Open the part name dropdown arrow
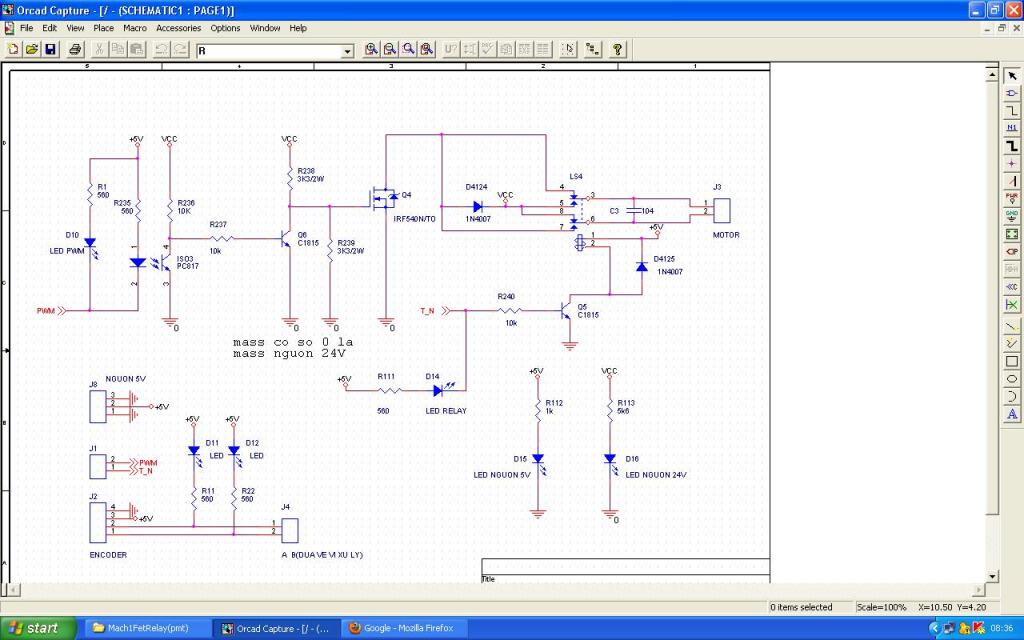Image resolution: width=1024 pixels, height=640 pixels. [x=347, y=51]
